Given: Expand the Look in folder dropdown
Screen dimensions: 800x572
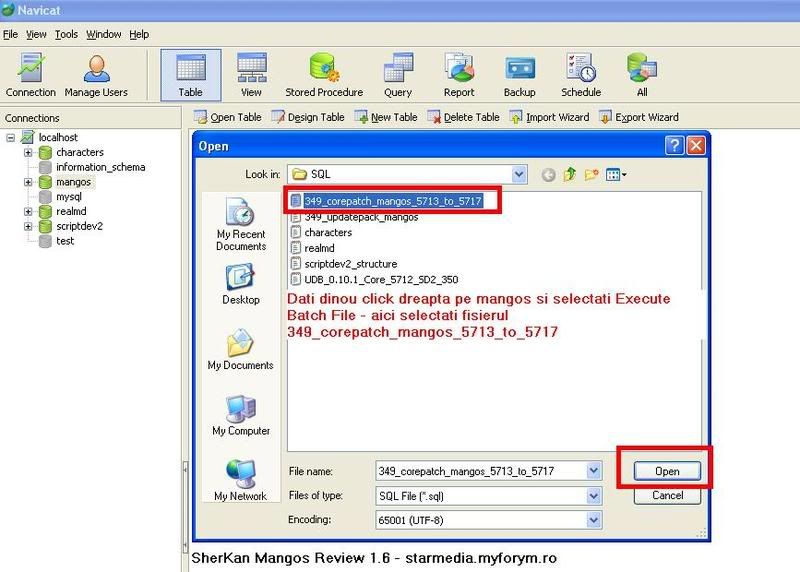Looking at the screenshot, I should click(519, 175).
